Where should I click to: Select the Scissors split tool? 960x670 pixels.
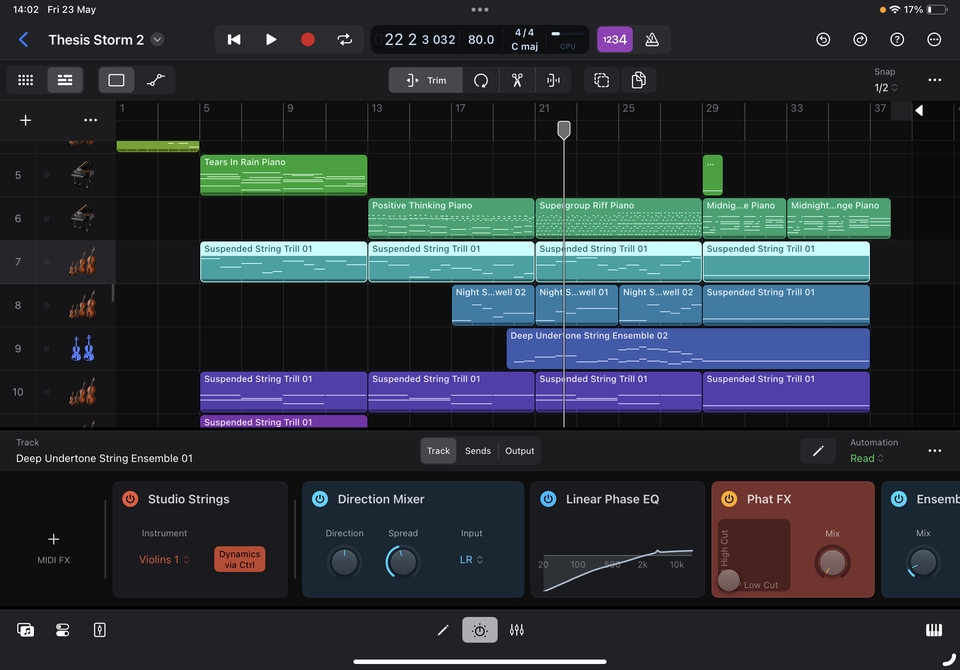coord(517,80)
